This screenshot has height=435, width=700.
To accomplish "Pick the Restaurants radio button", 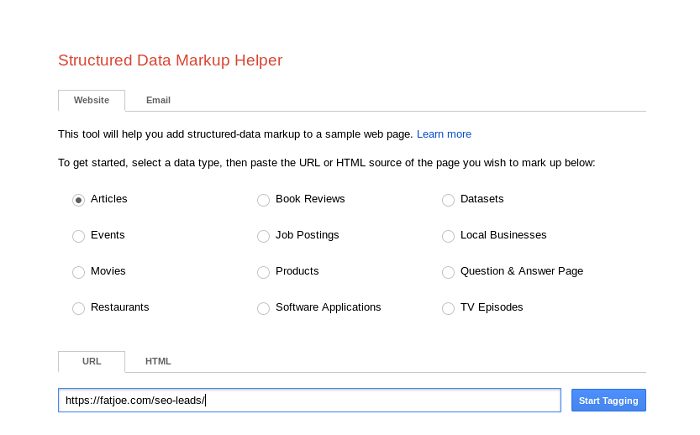I will point(78,308).
